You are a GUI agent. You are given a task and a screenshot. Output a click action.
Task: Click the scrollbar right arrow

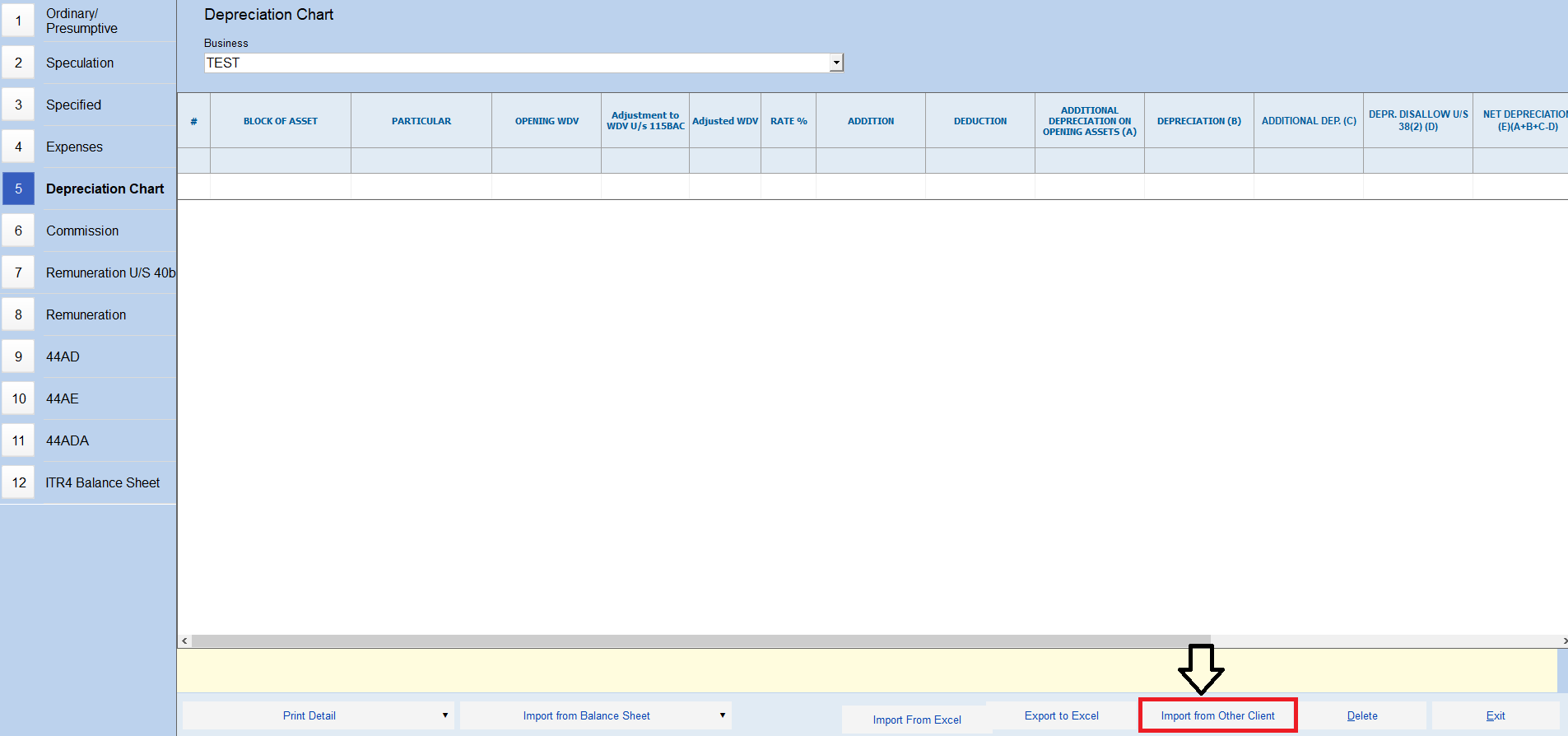click(x=1564, y=641)
